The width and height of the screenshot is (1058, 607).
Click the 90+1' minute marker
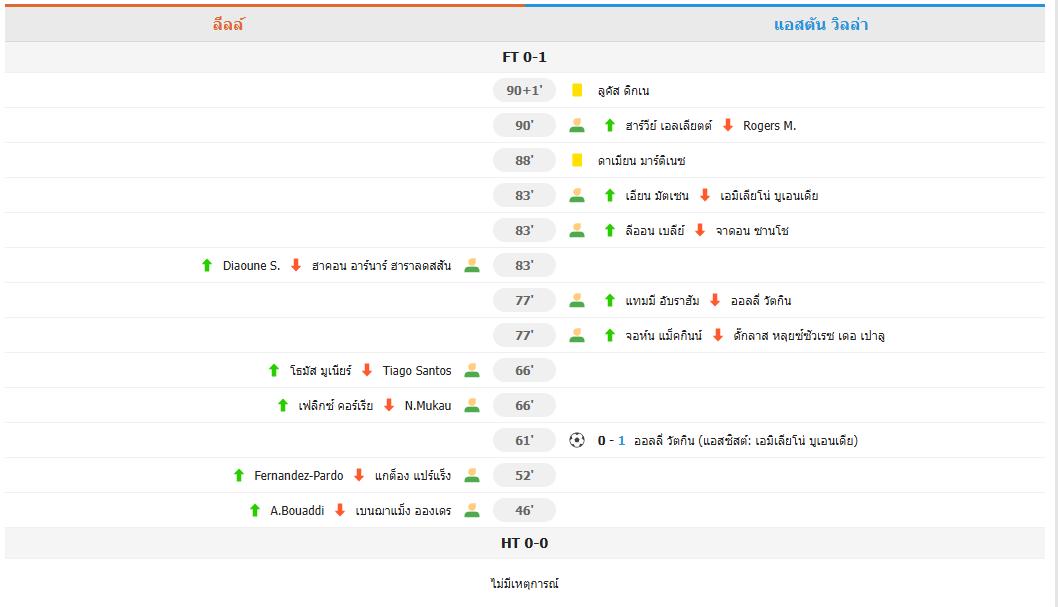(x=524, y=90)
